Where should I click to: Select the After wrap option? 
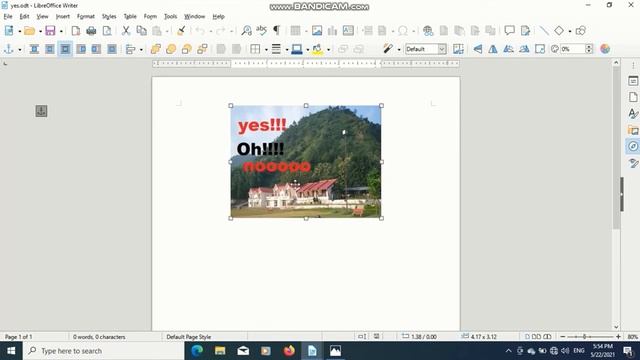pos(96,49)
